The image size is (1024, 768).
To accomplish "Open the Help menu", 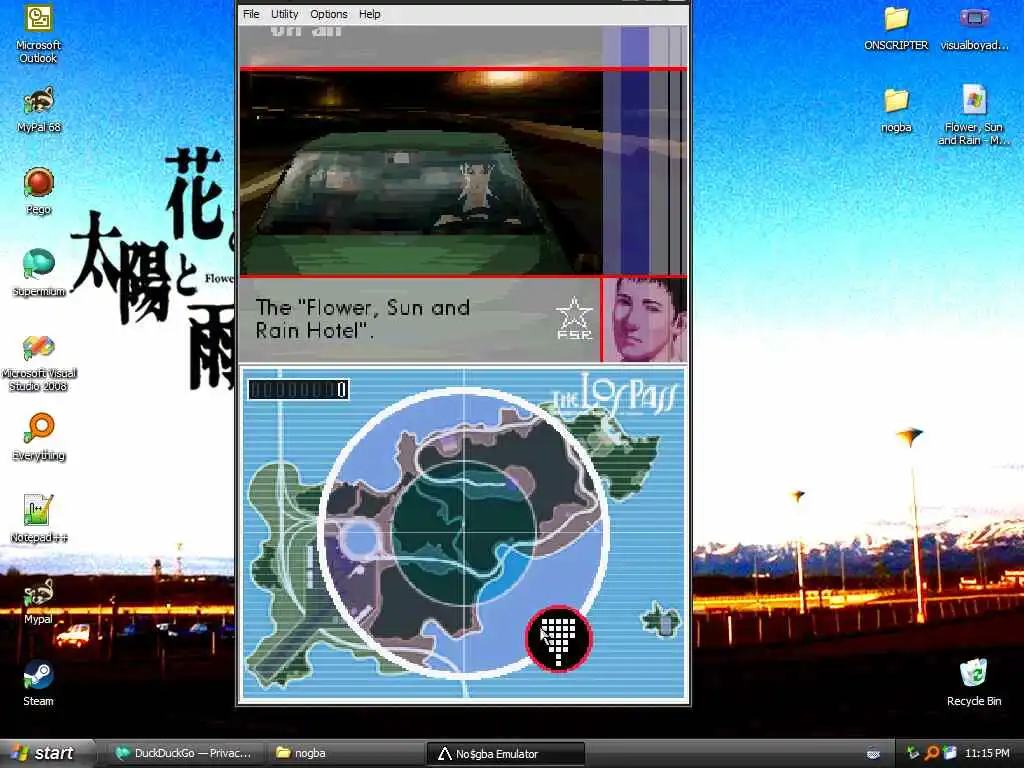I will [369, 14].
